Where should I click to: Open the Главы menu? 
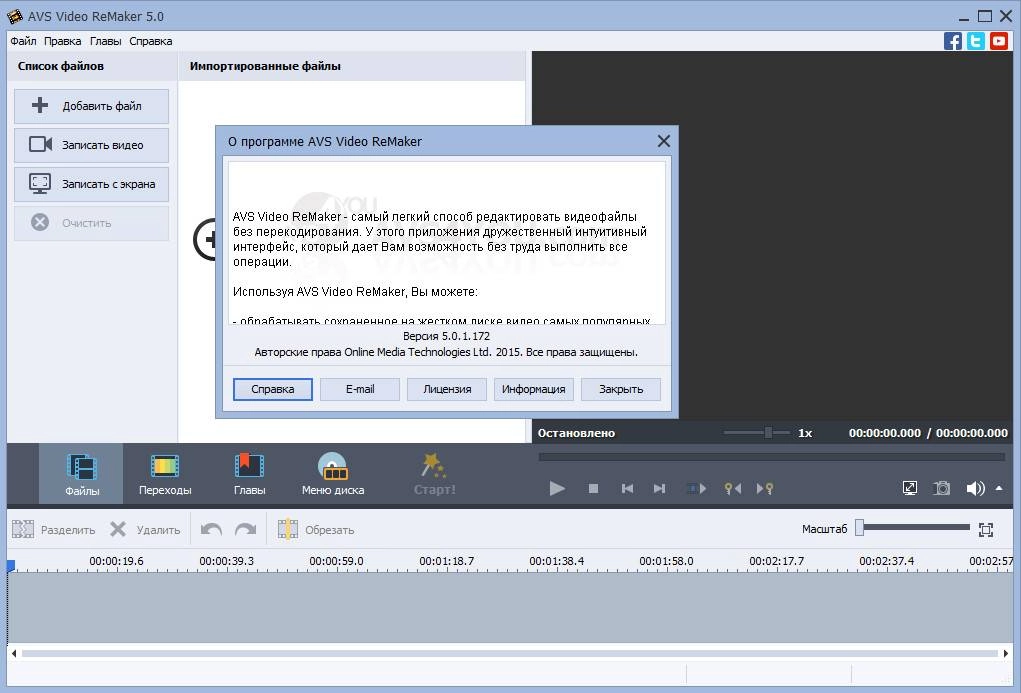coord(105,41)
